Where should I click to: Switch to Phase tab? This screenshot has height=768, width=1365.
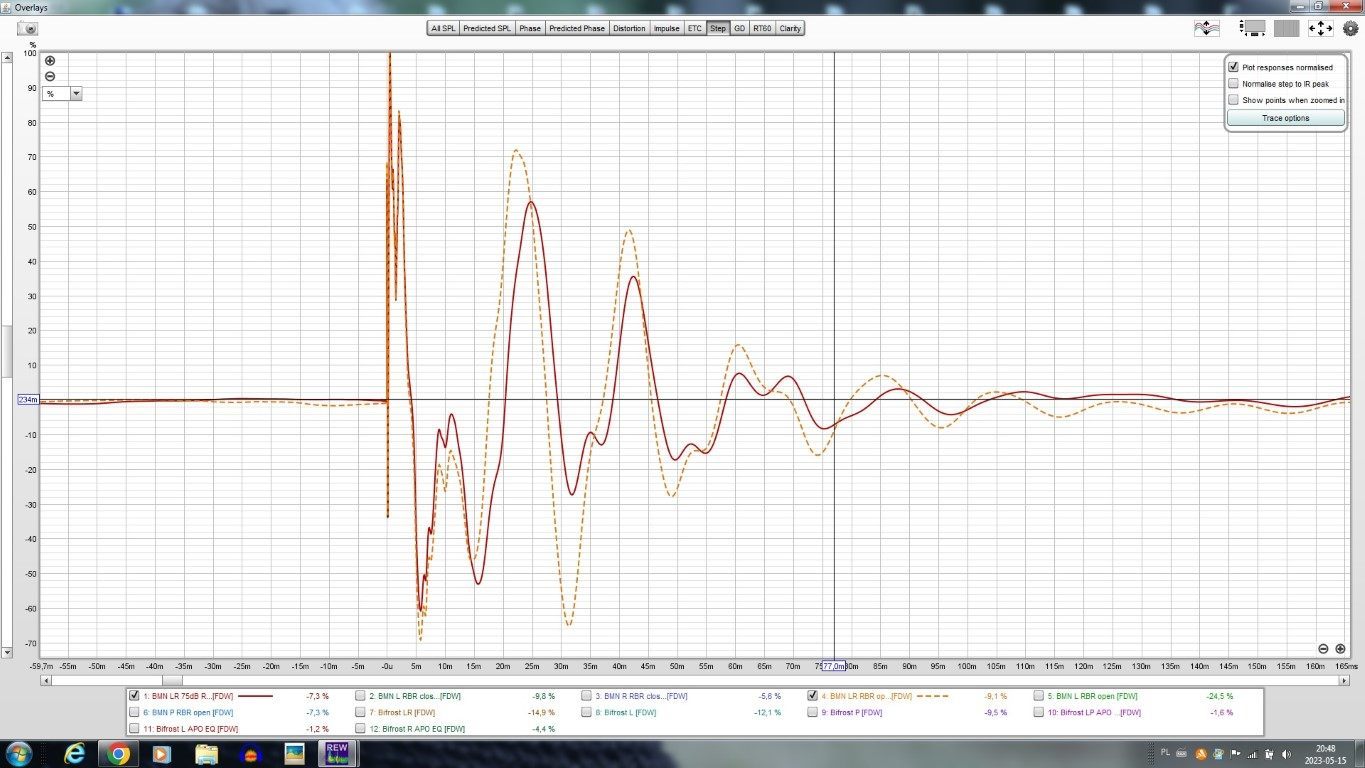(x=530, y=28)
